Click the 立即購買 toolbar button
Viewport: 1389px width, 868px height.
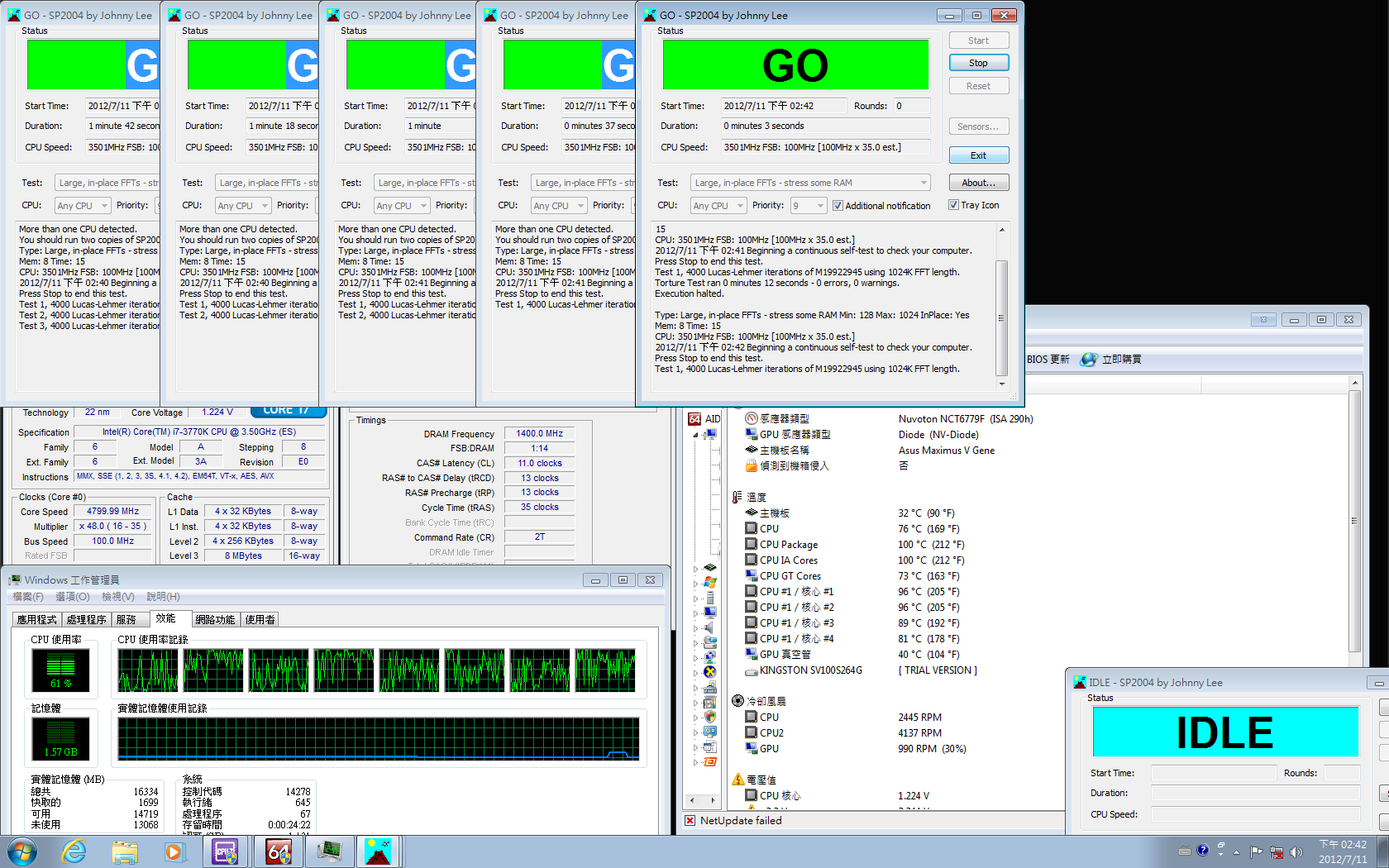pos(1112,360)
